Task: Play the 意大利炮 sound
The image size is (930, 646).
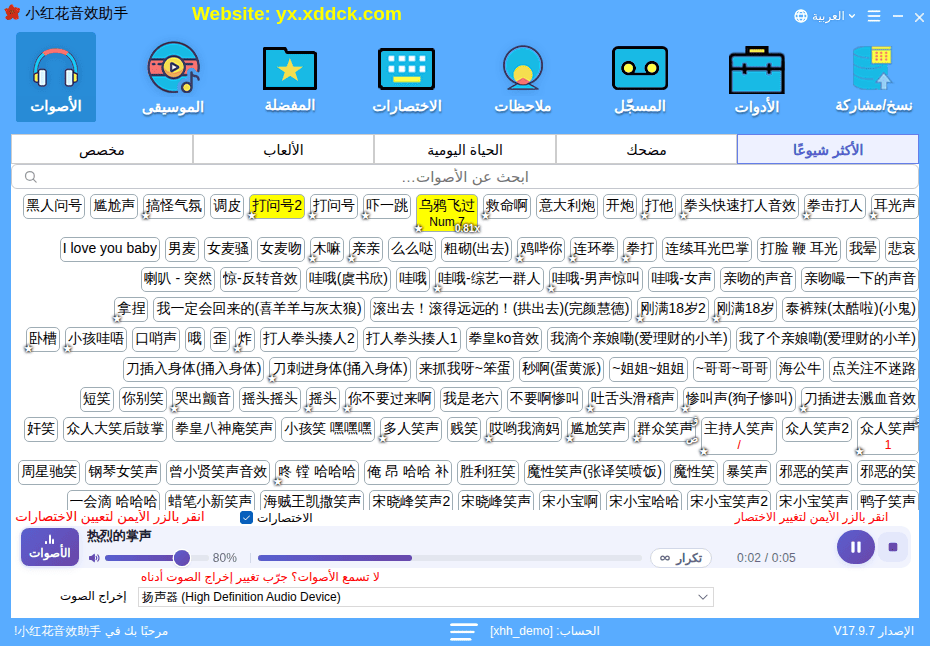Action: [567, 206]
